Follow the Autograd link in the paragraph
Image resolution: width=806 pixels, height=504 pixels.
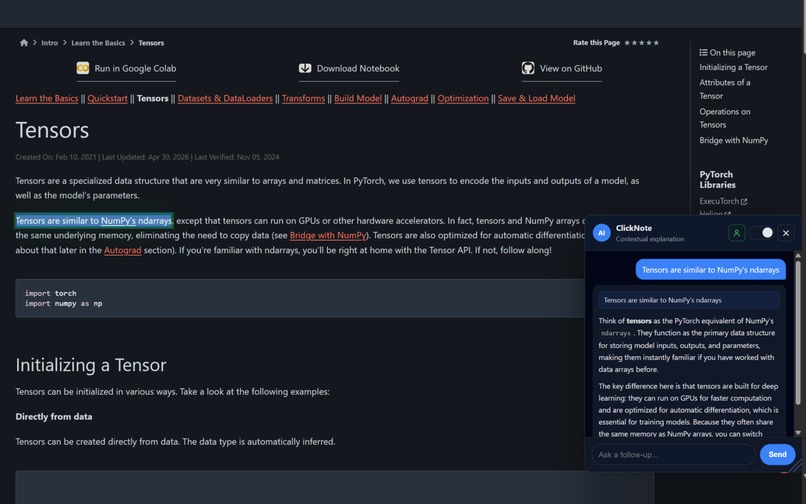(122, 250)
